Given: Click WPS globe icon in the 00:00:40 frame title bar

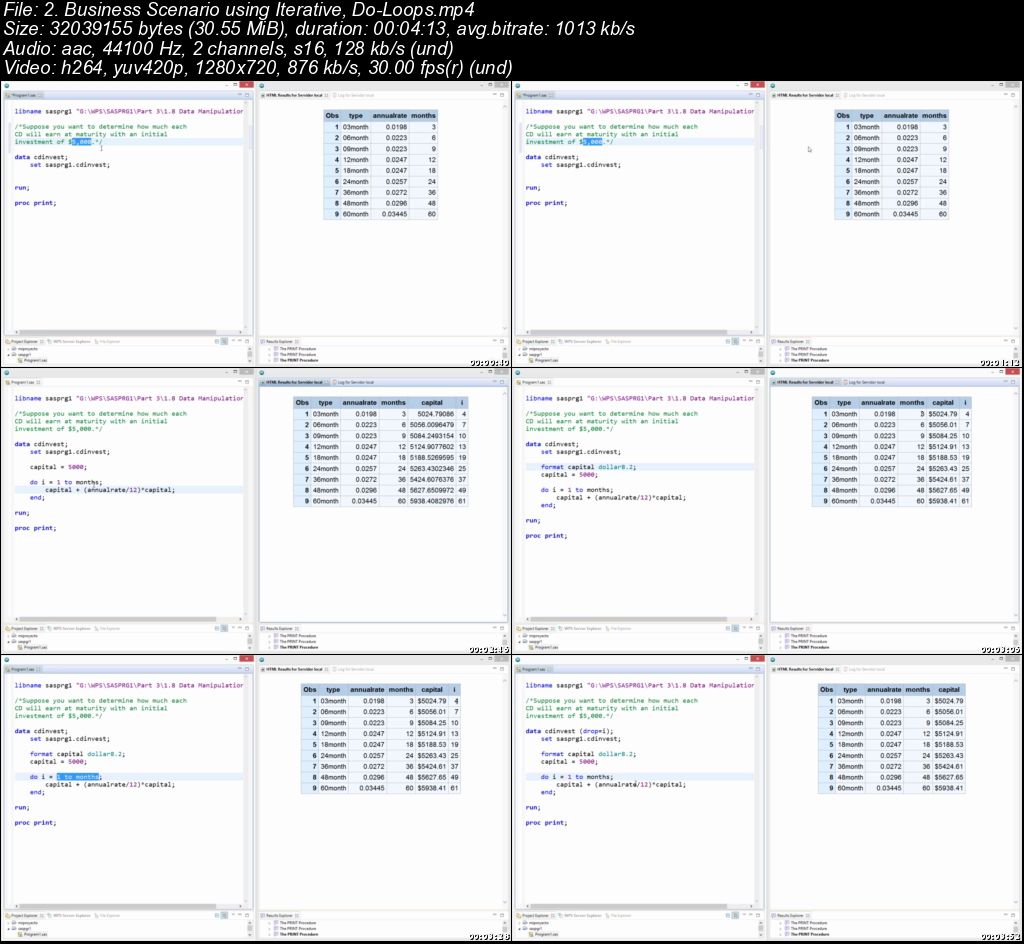Looking at the screenshot, I should (6, 85).
